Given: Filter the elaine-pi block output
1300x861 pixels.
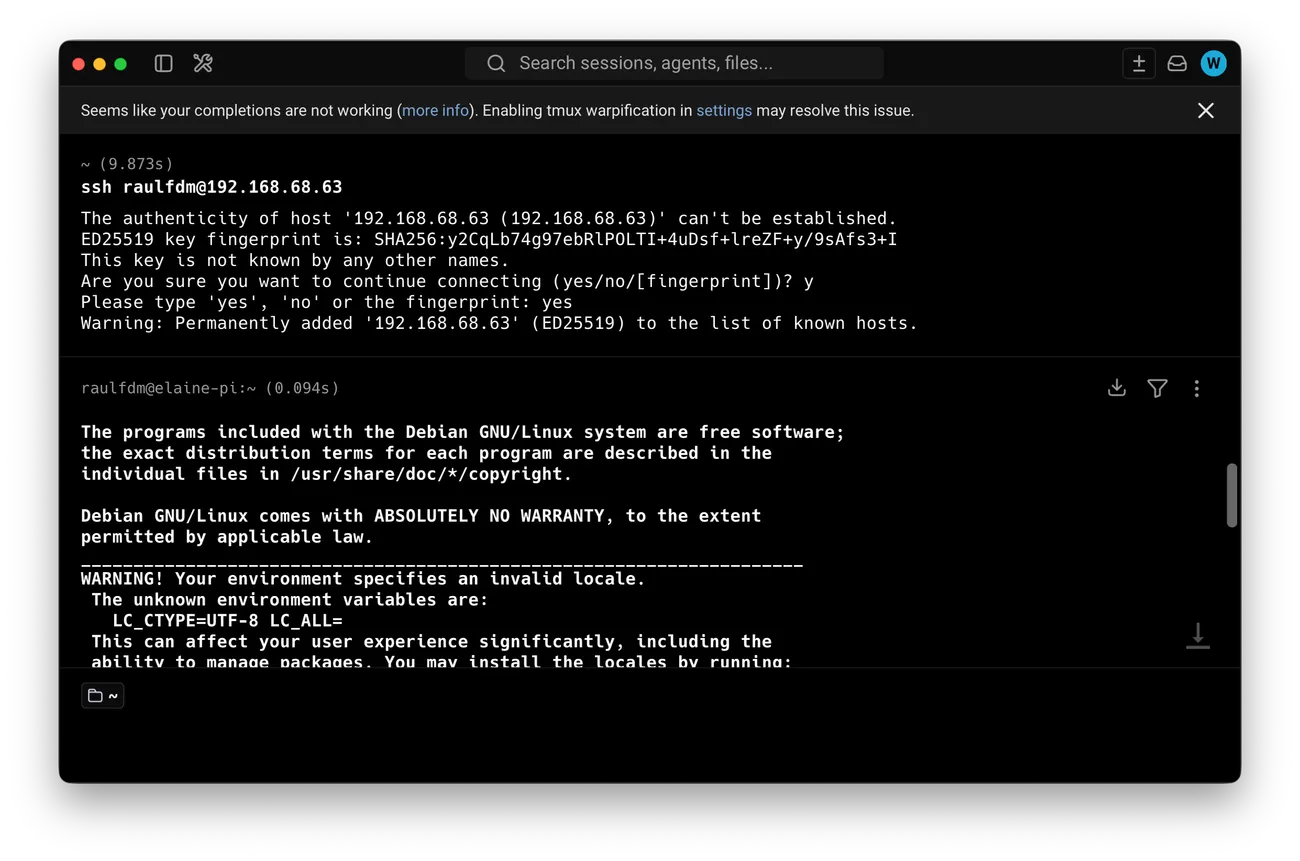Looking at the screenshot, I should pyautogui.click(x=1157, y=388).
